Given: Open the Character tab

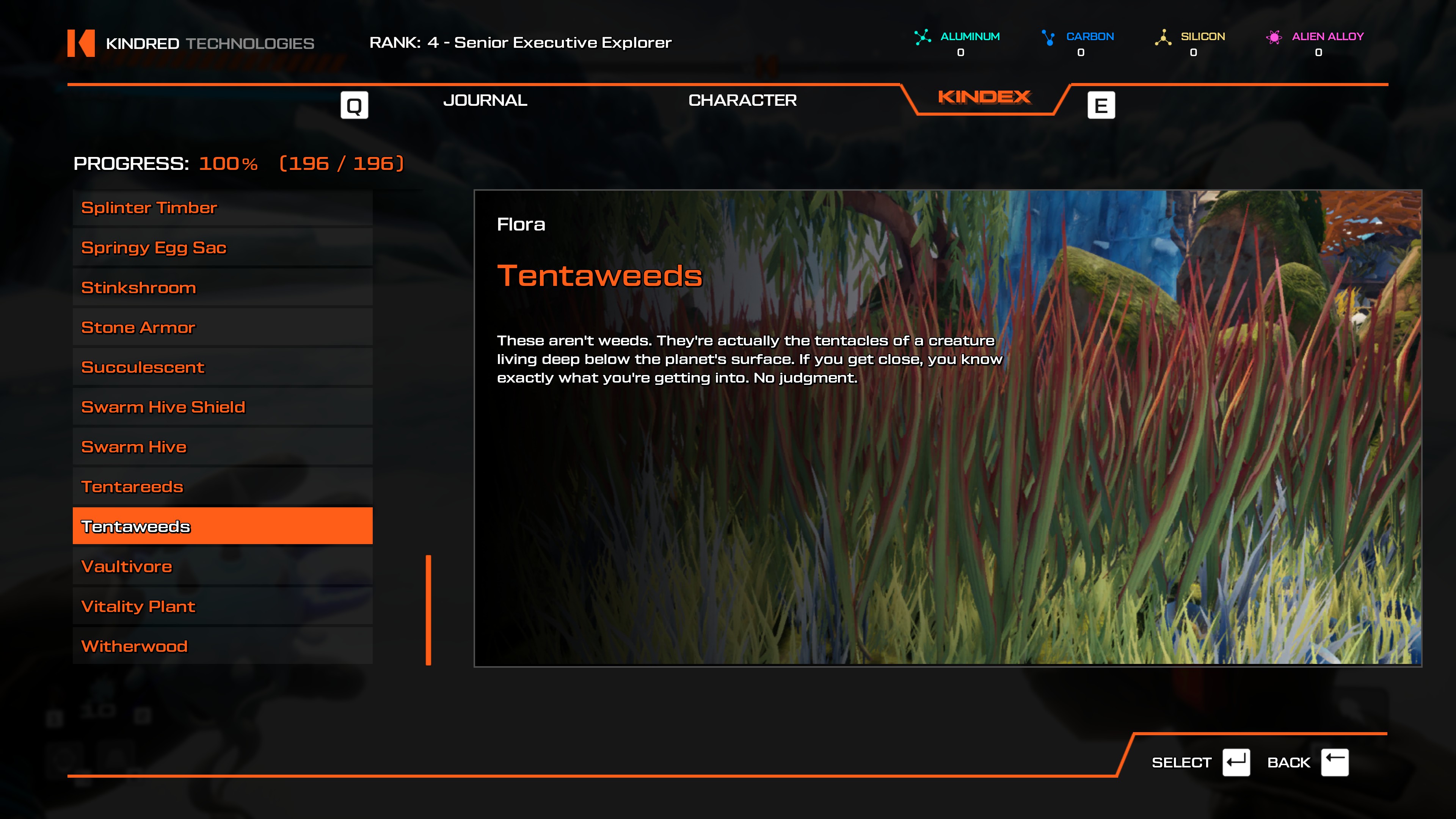Looking at the screenshot, I should pyautogui.click(x=742, y=100).
